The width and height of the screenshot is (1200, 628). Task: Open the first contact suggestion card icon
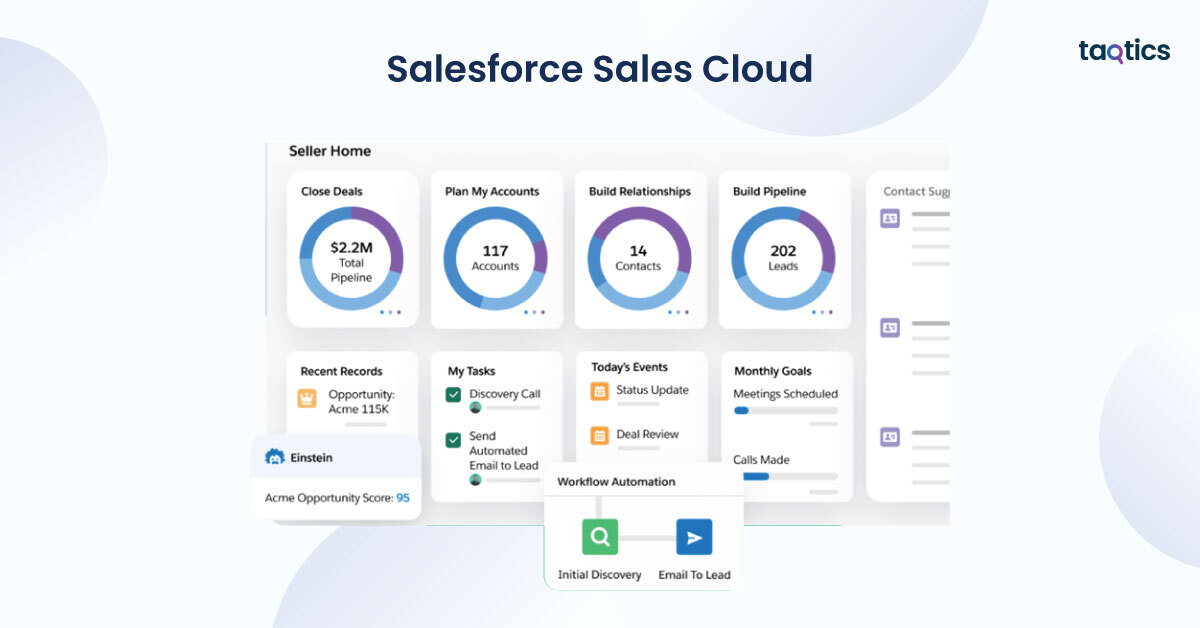[x=889, y=218]
